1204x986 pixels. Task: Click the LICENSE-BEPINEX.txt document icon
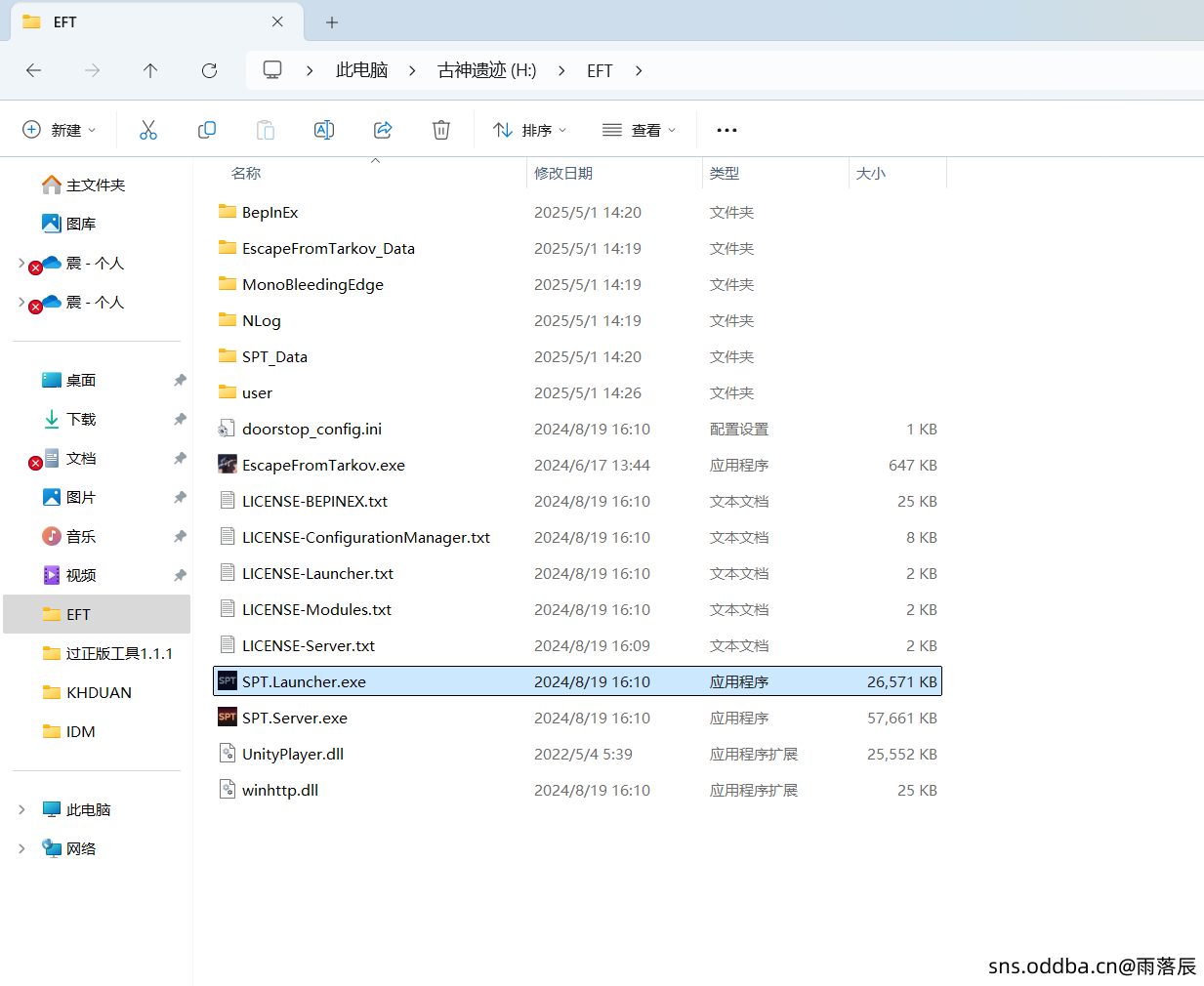tap(228, 501)
